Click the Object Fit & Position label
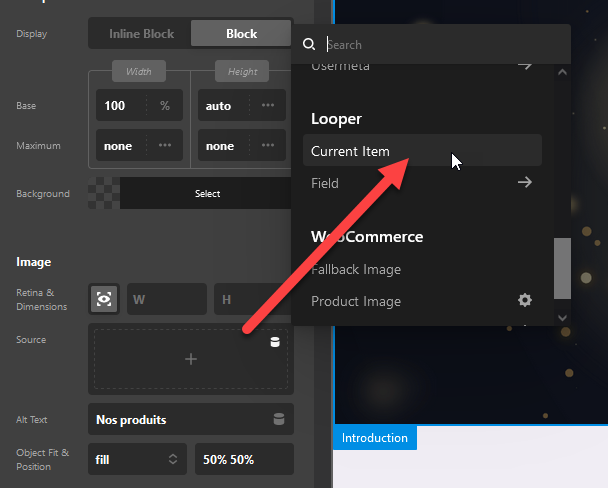The height and width of the screenshot is (488, 608). pos(43,459)
